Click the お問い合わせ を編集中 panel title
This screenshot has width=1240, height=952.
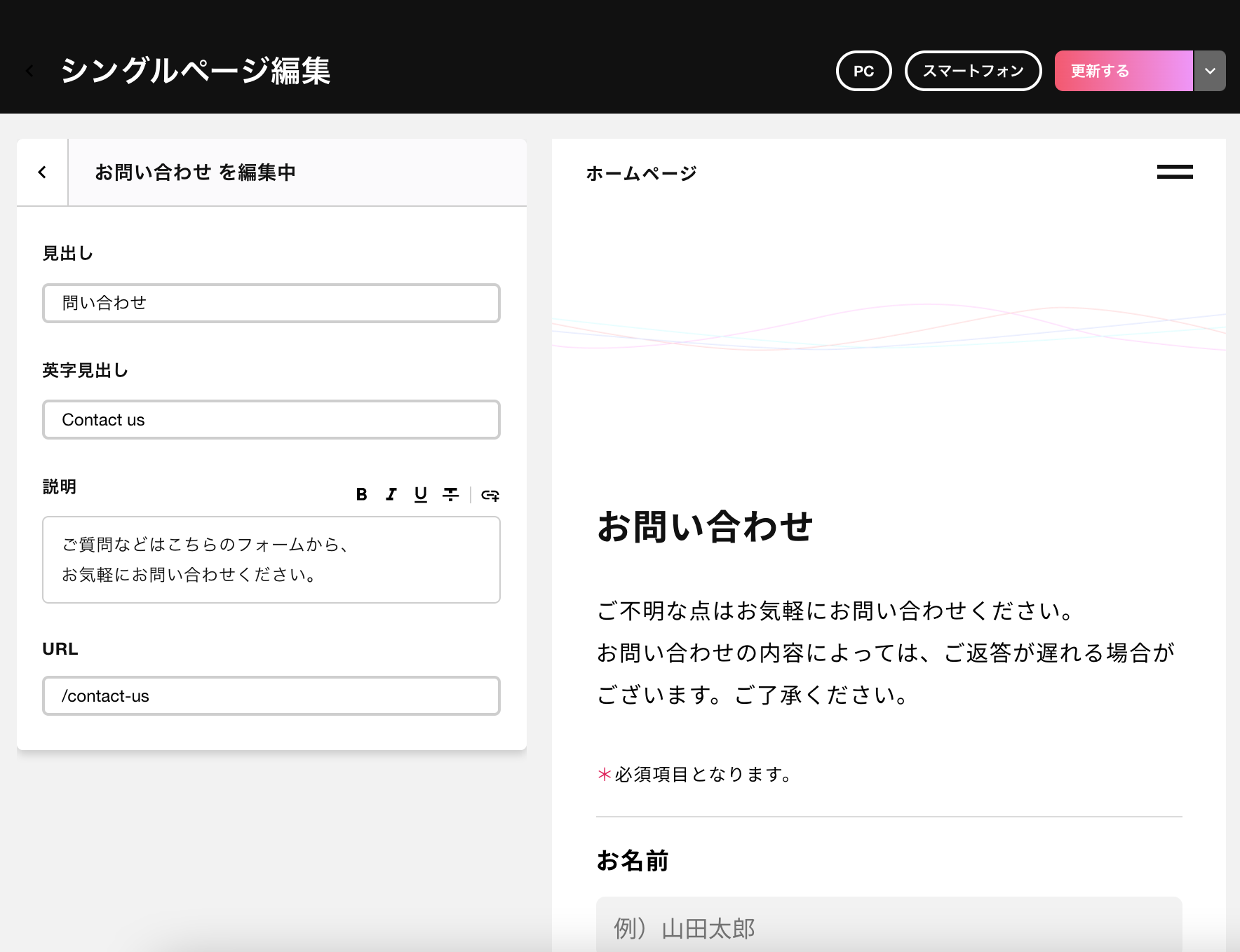click(x=195, y=172)
